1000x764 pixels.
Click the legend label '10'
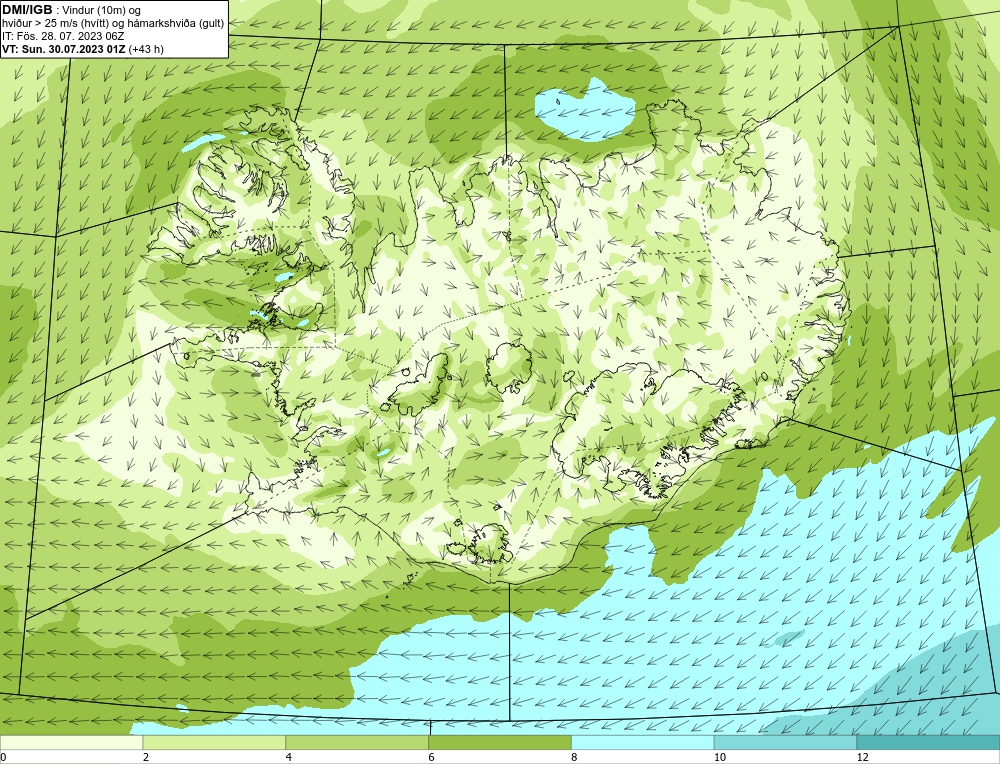click(x=719, y=758)
